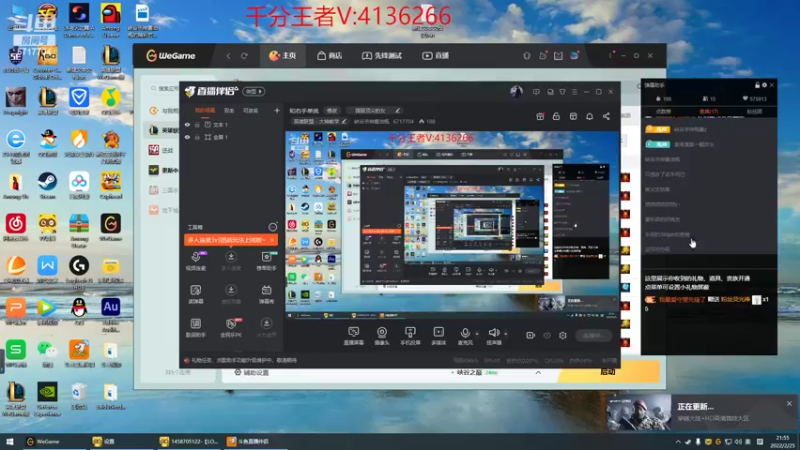Viewport: 800px width, 450px height.
Task: Hide the 文本 1 scene layer
Action: [x=187, y=124]
